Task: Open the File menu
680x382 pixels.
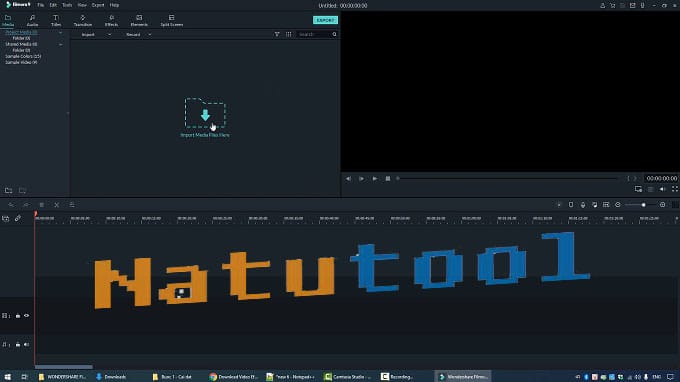Action: 40,5
